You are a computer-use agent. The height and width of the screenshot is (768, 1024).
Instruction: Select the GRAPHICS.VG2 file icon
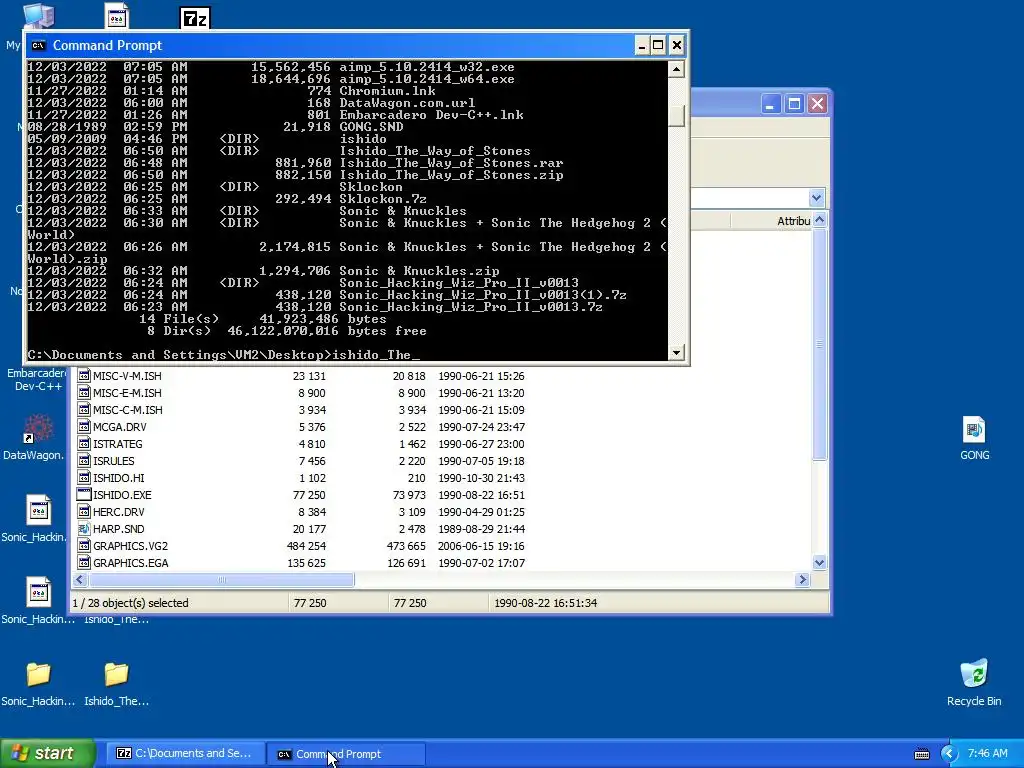pos(84,545)
